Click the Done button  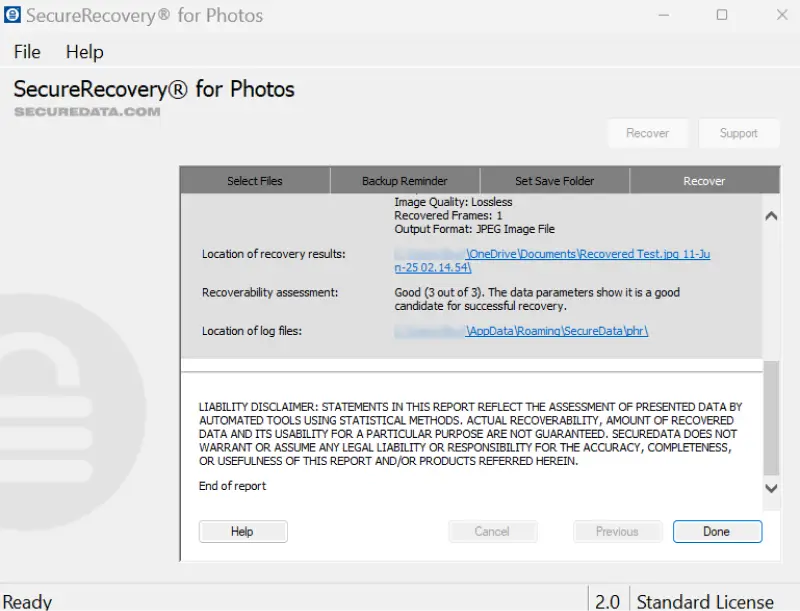pyautogui.click(x=717, y=531)
